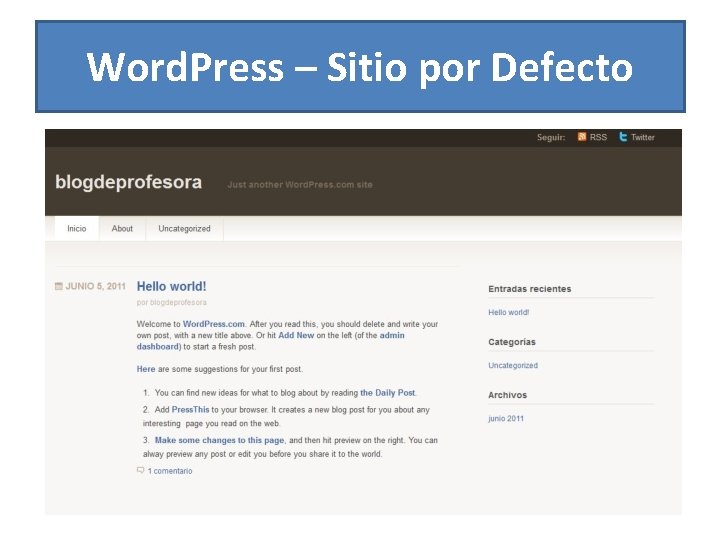Viewport: 720px width, 540px height.
Task: Click the WordPress – Sitio por Defecto slide title
Action: [360, 67]
